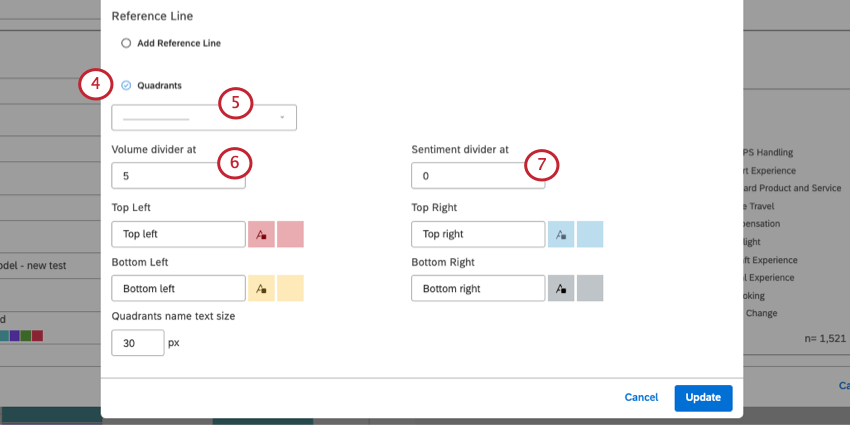Select the Quadrants radio button
The width and height of the screenshot is (850, 425).
pos(126,86)
